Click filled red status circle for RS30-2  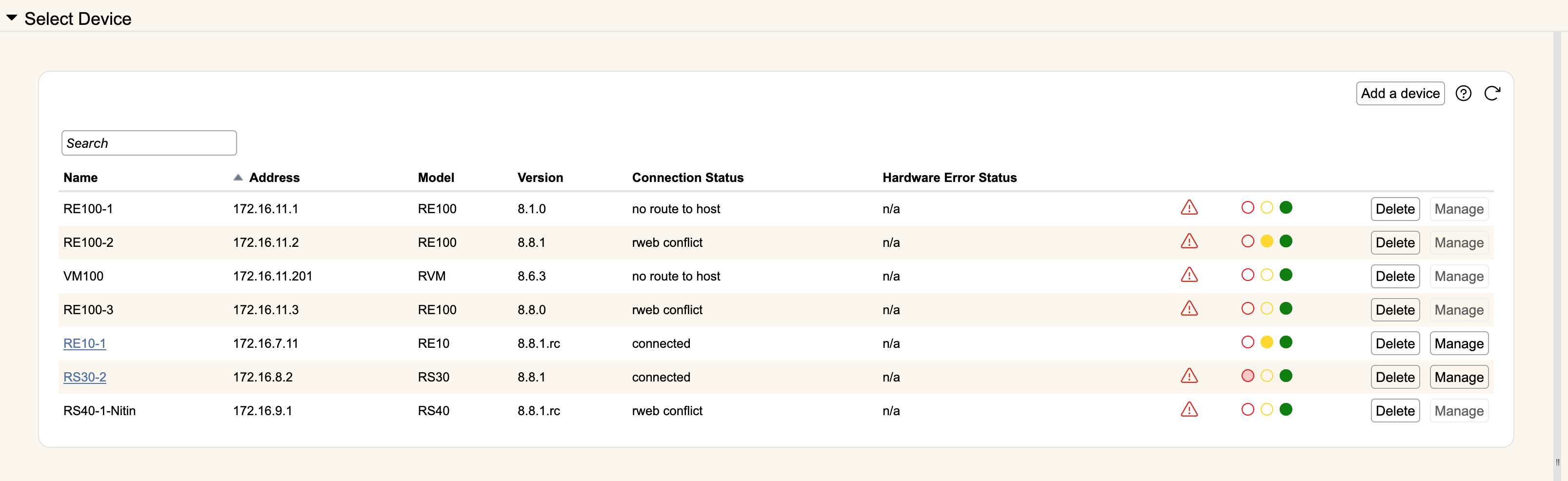pyautogui.click(x=1248, y=376)
